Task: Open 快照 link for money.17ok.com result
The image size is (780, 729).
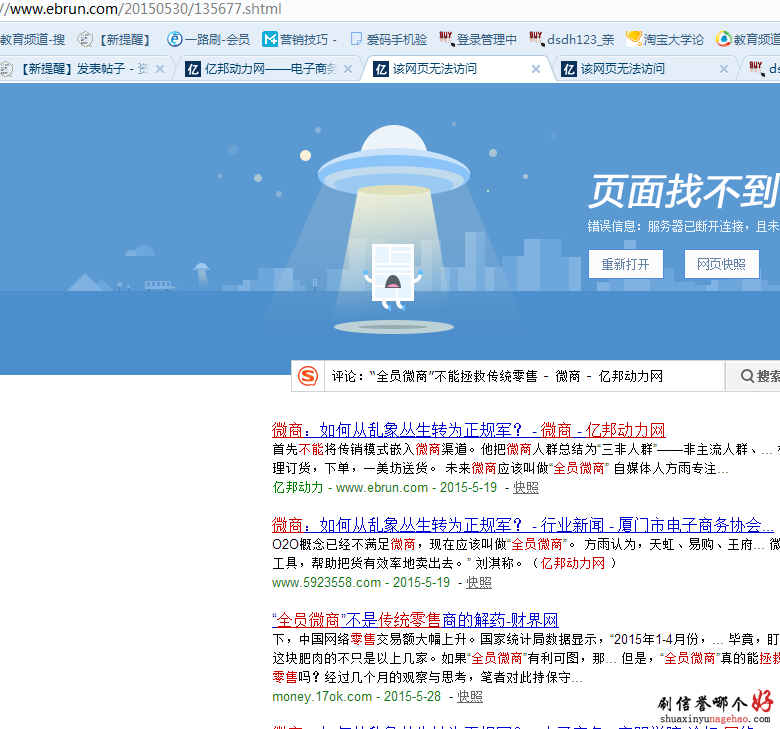Action: click(470, 696)
